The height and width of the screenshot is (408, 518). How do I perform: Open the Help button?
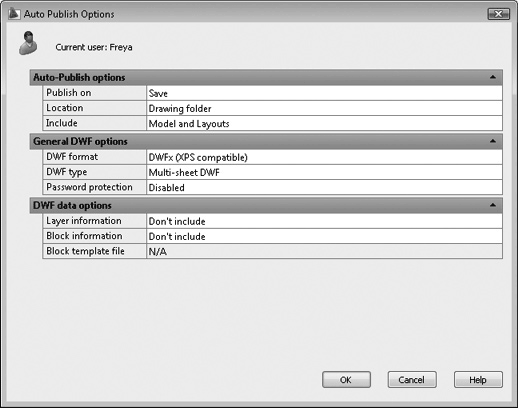pos(478,380)
